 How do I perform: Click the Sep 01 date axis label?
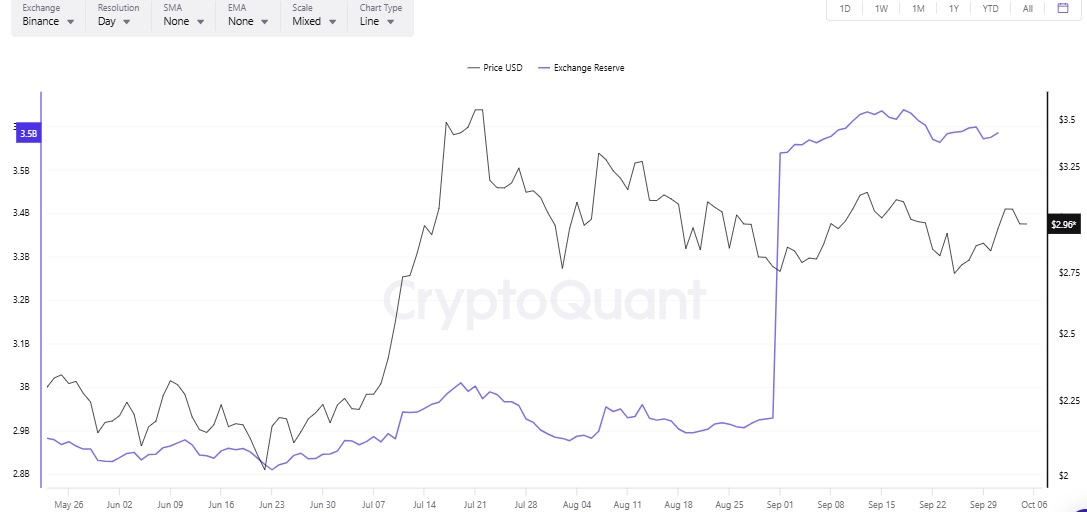point(781,504)
